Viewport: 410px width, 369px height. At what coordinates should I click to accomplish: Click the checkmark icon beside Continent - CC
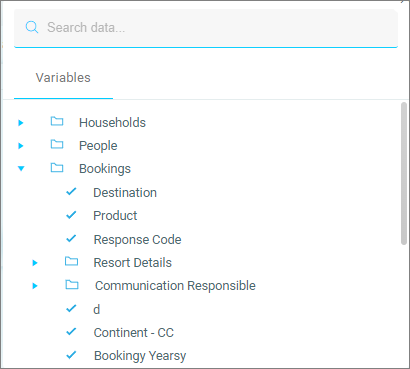71,332
